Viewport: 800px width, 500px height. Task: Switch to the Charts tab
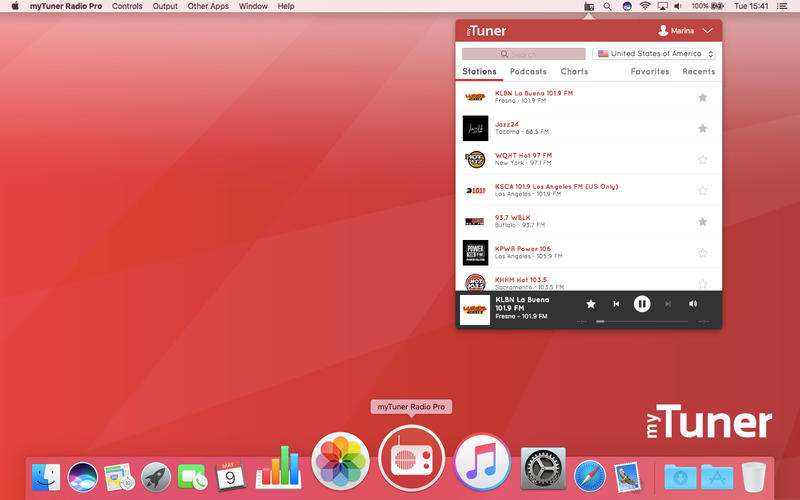pos(574,71)
